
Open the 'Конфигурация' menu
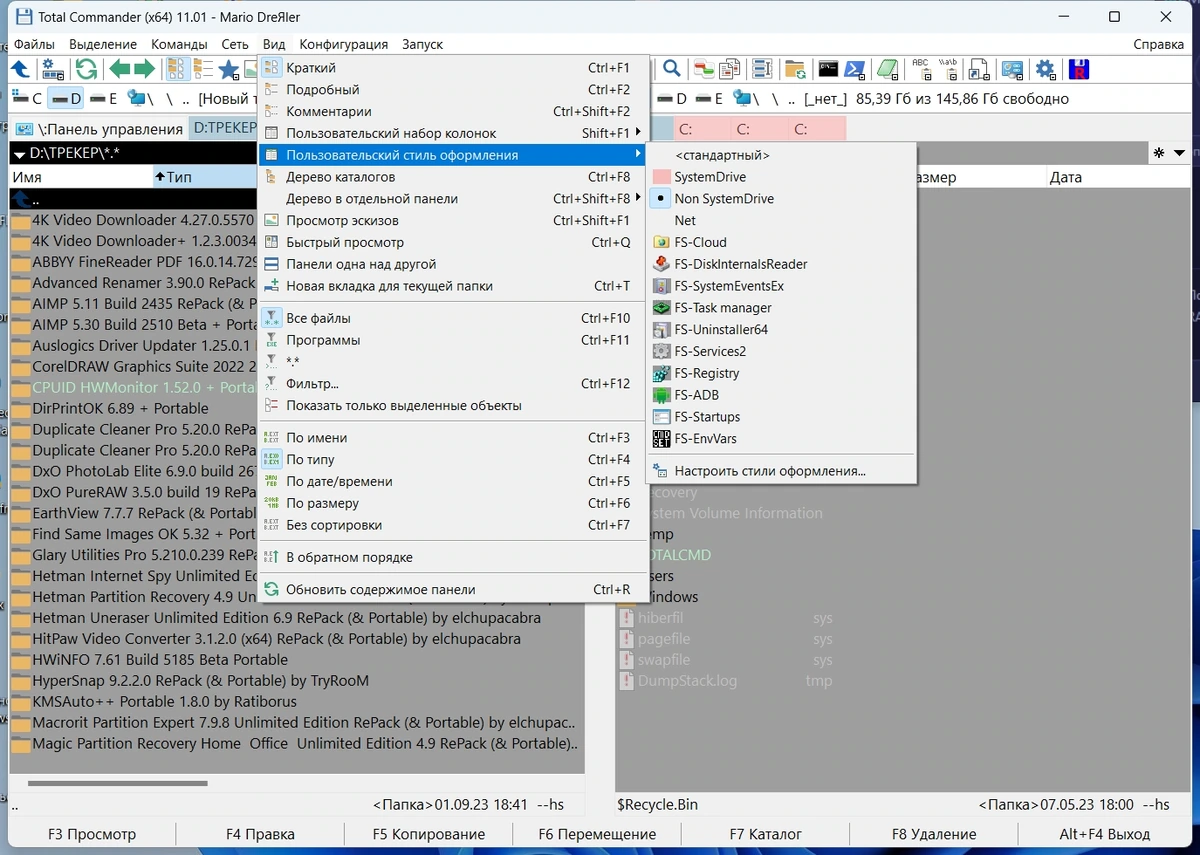[x=344, y=44]
